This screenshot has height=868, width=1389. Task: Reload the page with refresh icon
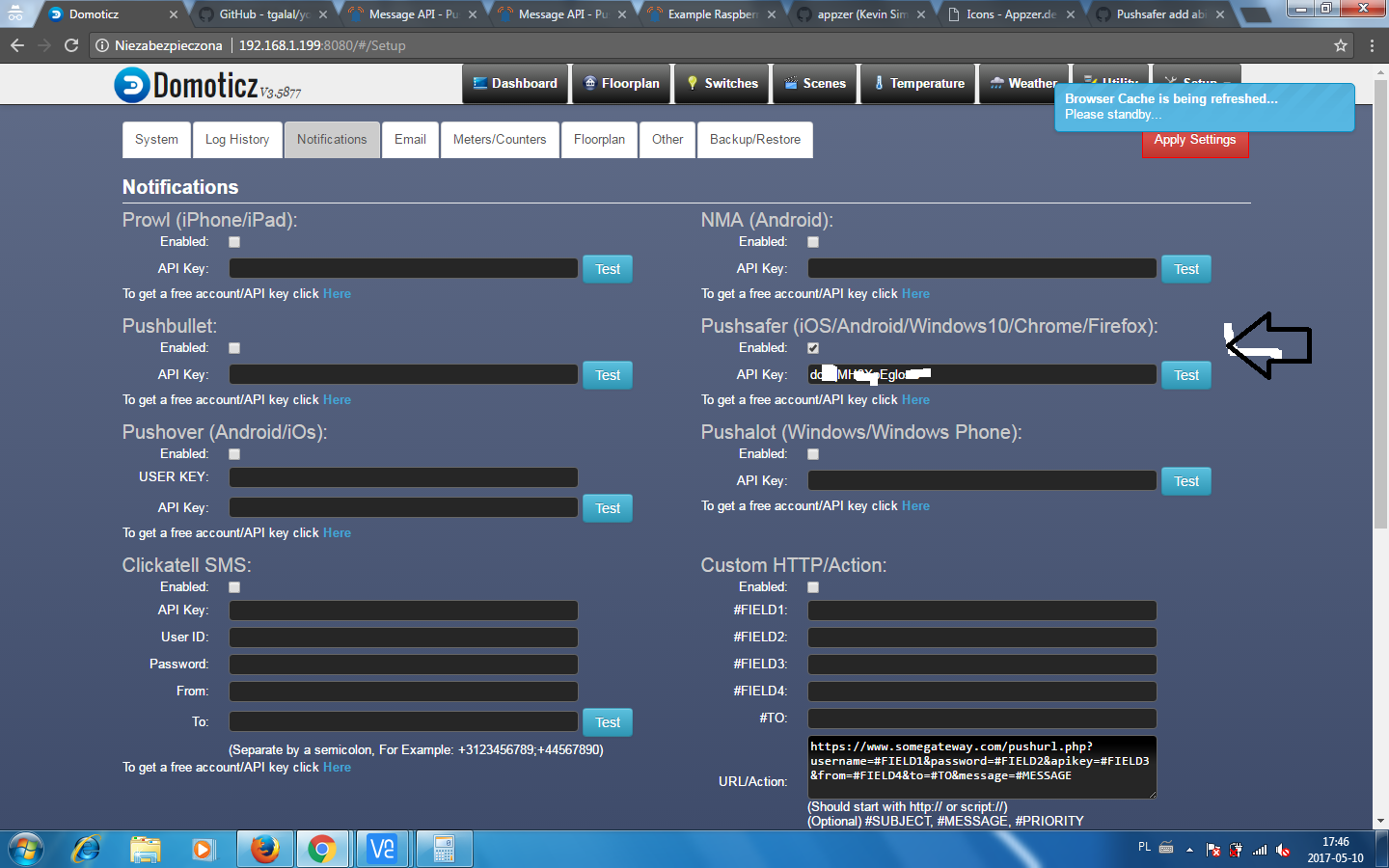[71, 45]
